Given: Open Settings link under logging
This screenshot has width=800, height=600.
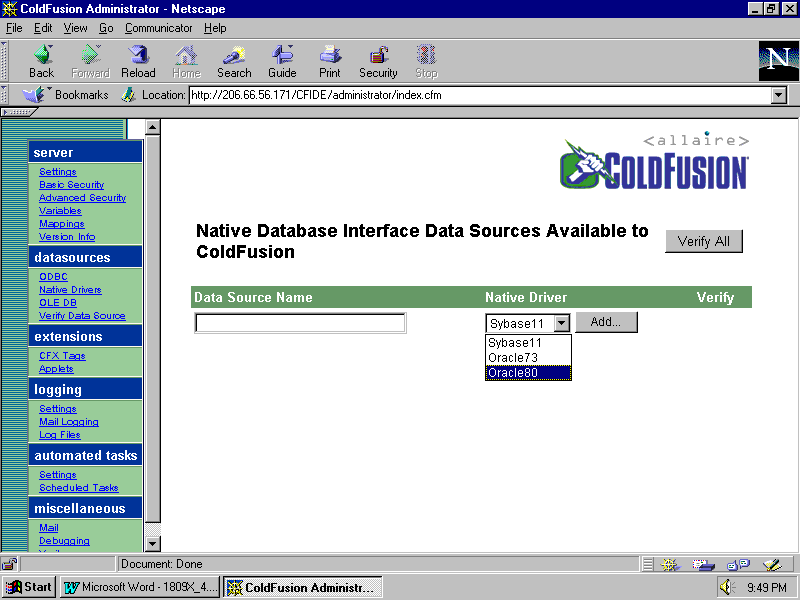Looking at the screenshot, I should click(x=58, y=409).
